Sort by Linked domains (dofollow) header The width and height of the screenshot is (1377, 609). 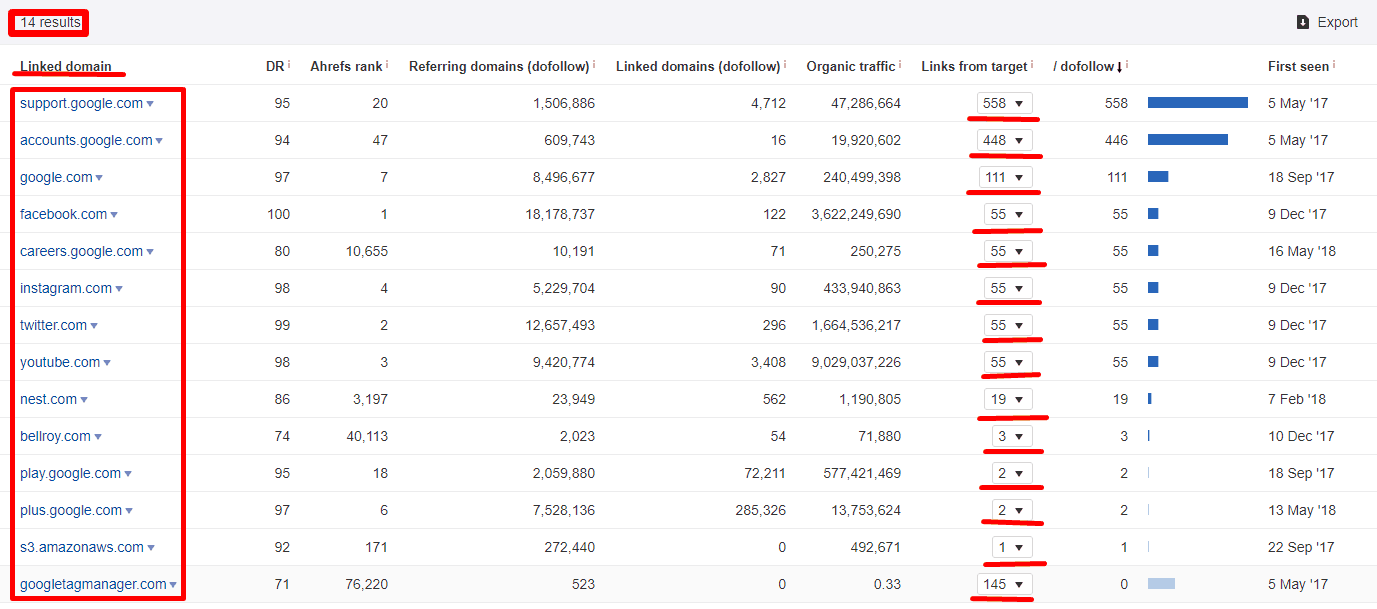pos(698,66)
